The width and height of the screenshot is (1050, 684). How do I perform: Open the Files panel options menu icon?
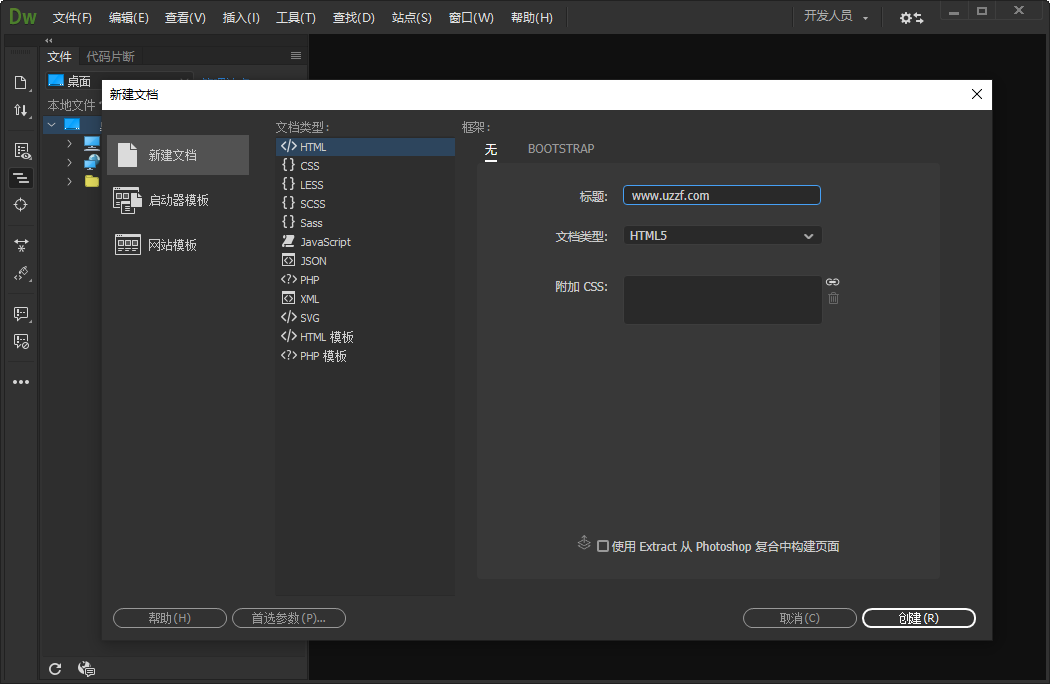[296, 56]
